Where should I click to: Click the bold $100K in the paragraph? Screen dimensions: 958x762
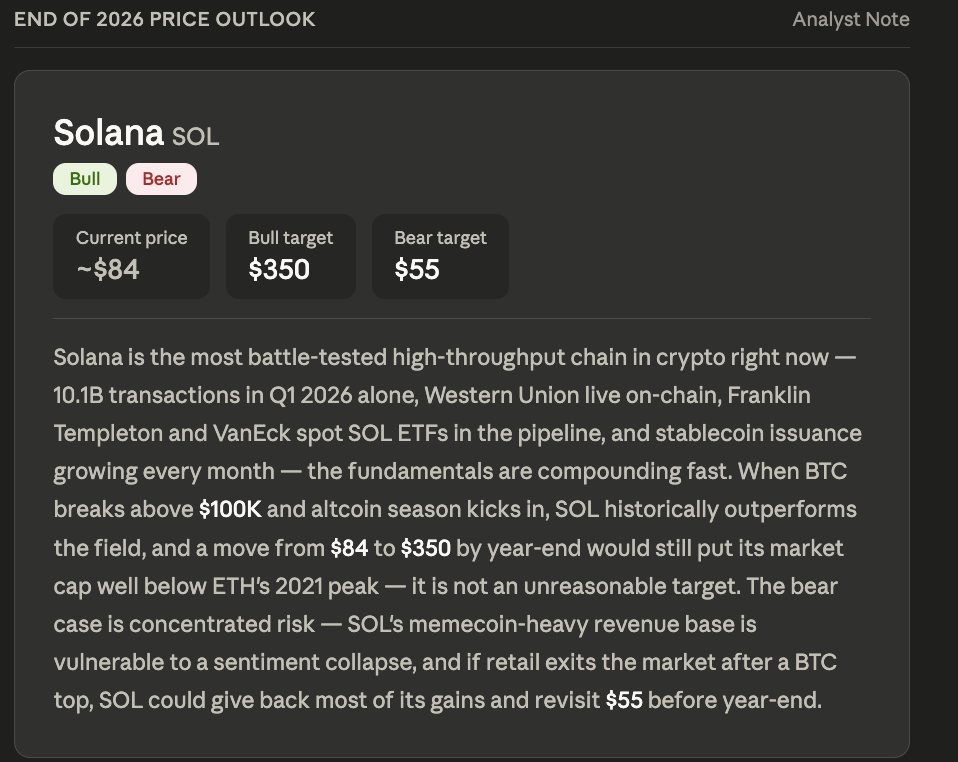click(230, 510)
